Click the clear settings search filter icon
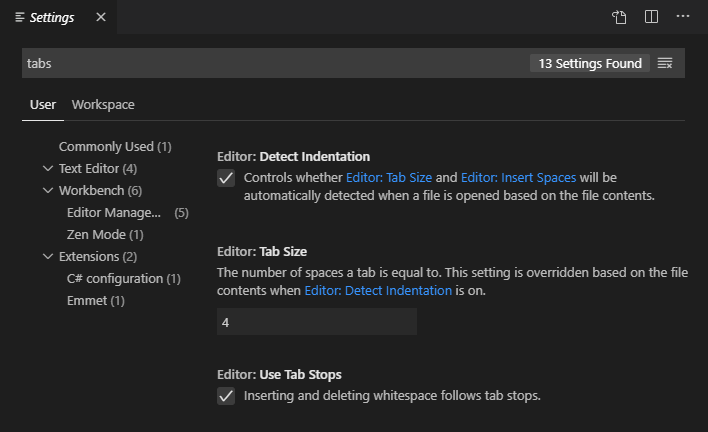Screen dimensions: 708x432 click(x=665, y=63)
